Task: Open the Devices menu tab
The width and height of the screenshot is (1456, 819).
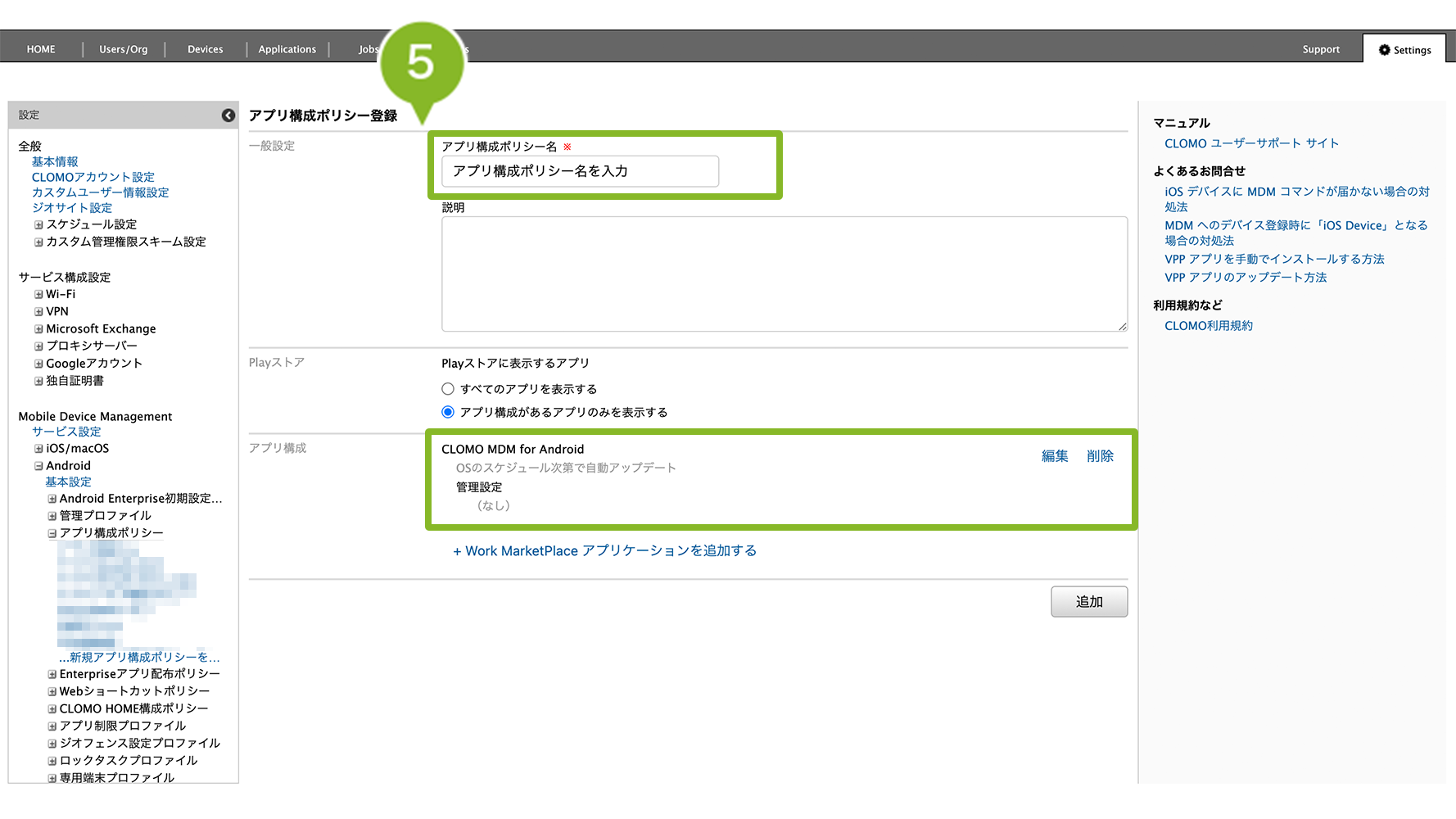Action: (x=205, y=49)
